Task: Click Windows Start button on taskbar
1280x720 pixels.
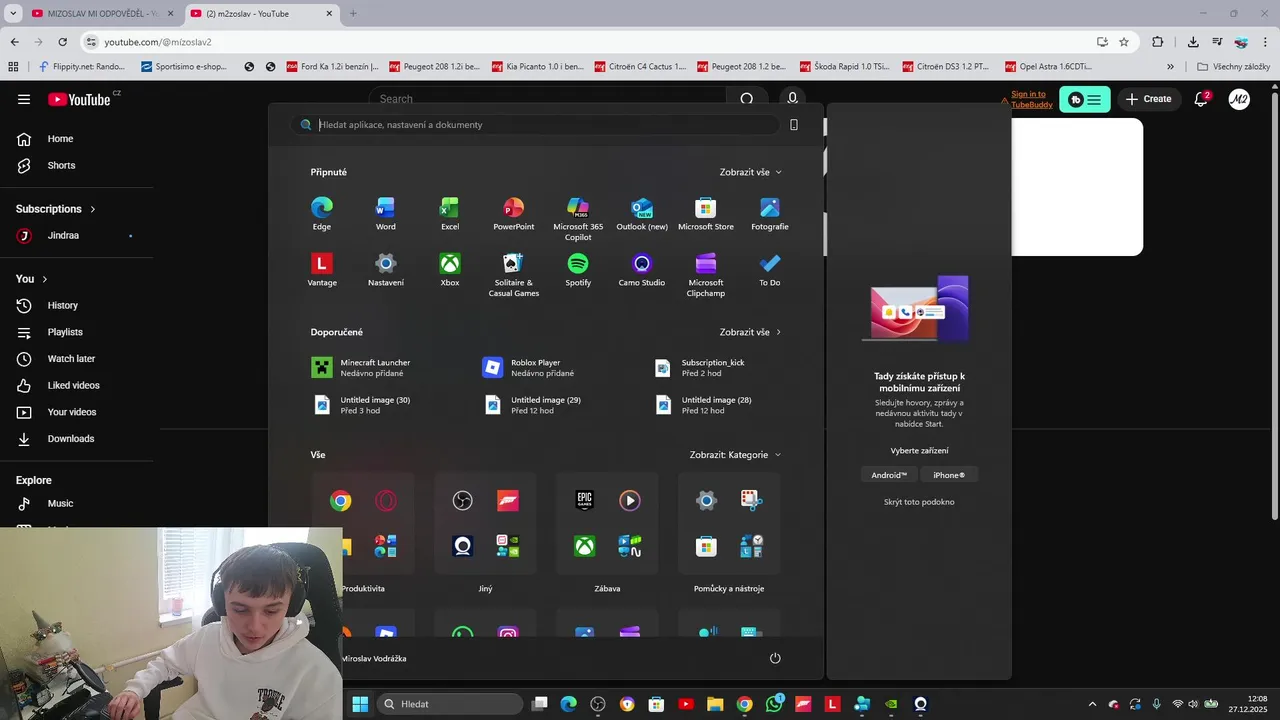Action: tap(360, 704)
